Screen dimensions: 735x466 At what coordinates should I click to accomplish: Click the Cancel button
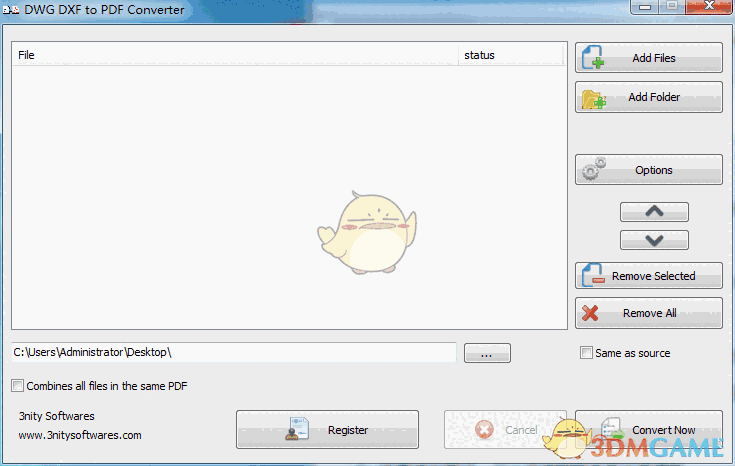coord(505,429)
